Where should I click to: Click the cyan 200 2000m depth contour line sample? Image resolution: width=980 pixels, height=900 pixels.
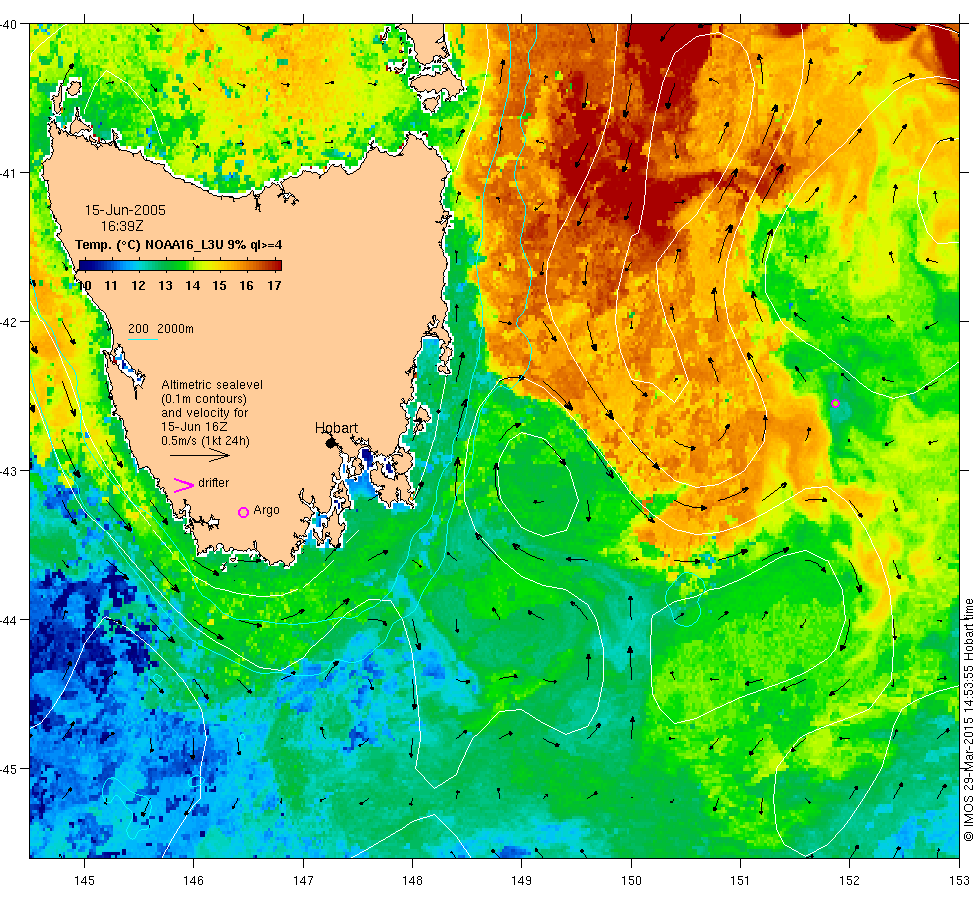click(143, 339)
